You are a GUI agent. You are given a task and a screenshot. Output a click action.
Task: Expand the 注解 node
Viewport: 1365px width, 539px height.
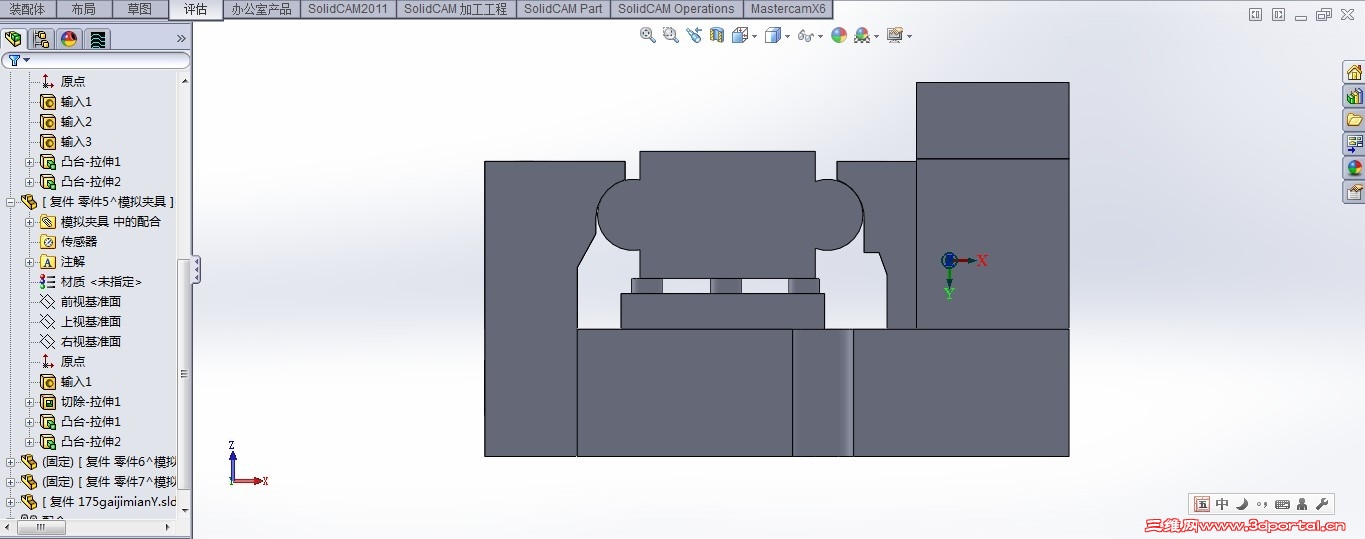pyautogui.click(x=30, y=262)
